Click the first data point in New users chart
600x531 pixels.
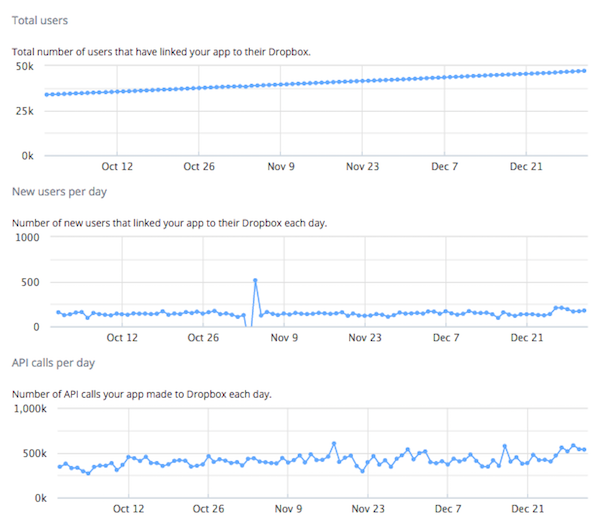pos(59,312)
